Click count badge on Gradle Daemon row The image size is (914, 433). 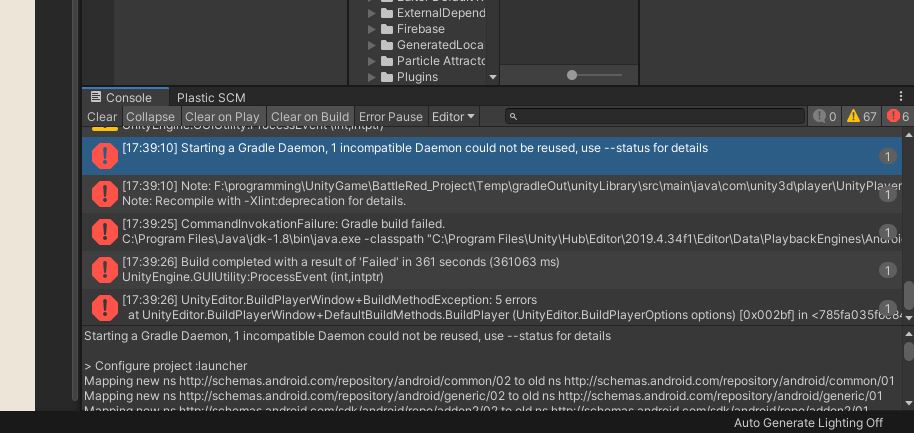click(887, 156)
